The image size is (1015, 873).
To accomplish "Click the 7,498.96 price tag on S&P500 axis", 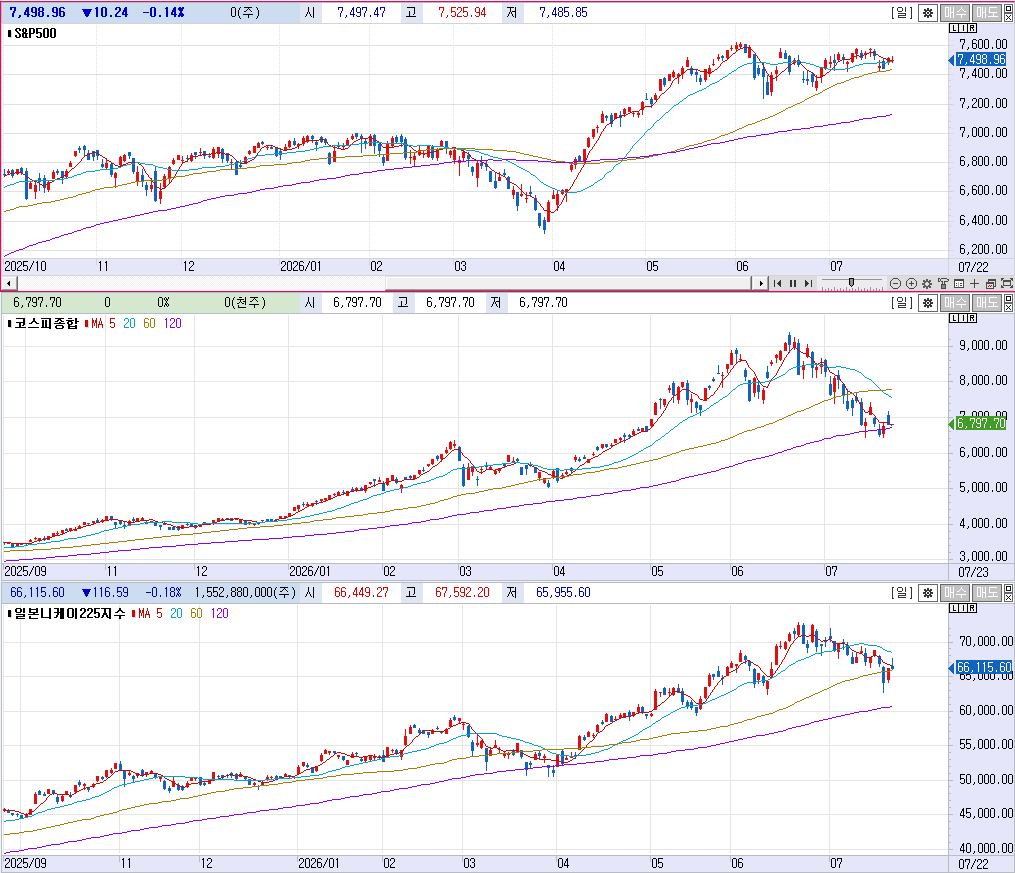I will pyautogui.click(x=981, y=60).
